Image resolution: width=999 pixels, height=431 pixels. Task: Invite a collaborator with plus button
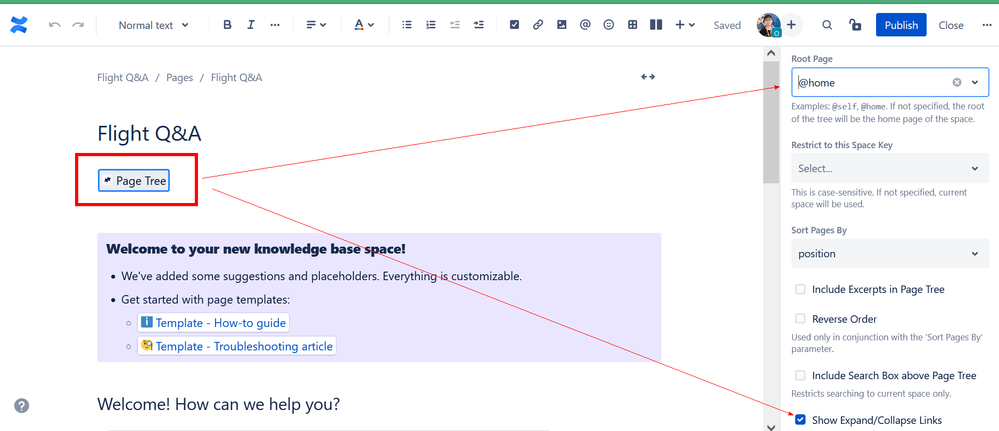tap(791, 25)
